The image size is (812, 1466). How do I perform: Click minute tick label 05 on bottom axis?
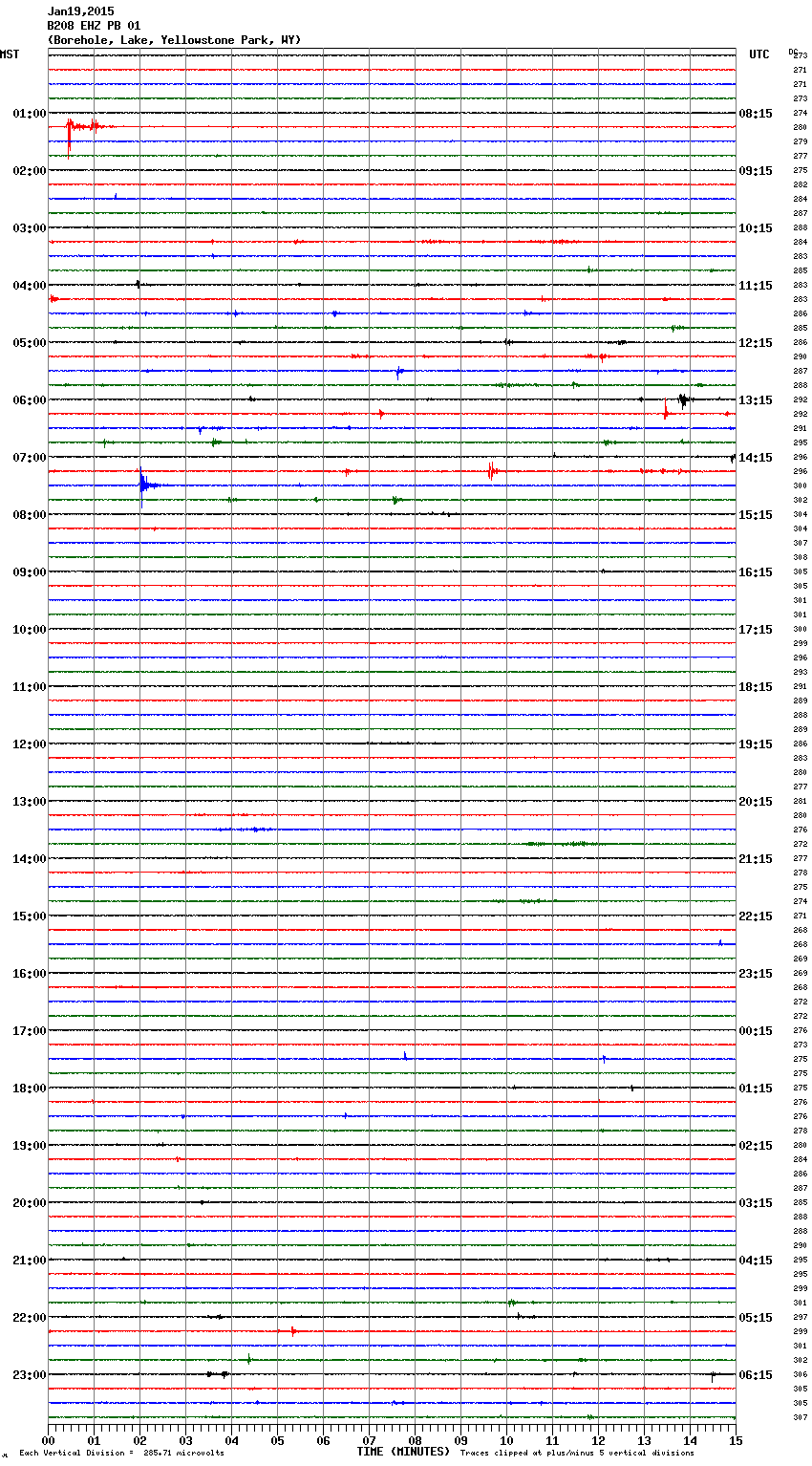click(x=277, y=1440)
